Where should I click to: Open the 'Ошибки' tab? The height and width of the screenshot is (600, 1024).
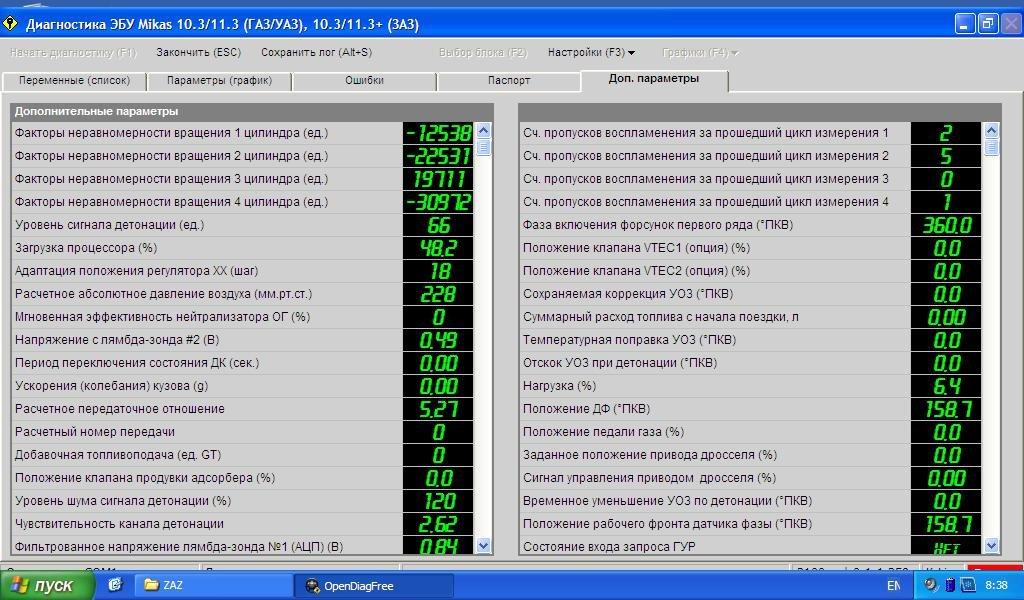point(364,81)
